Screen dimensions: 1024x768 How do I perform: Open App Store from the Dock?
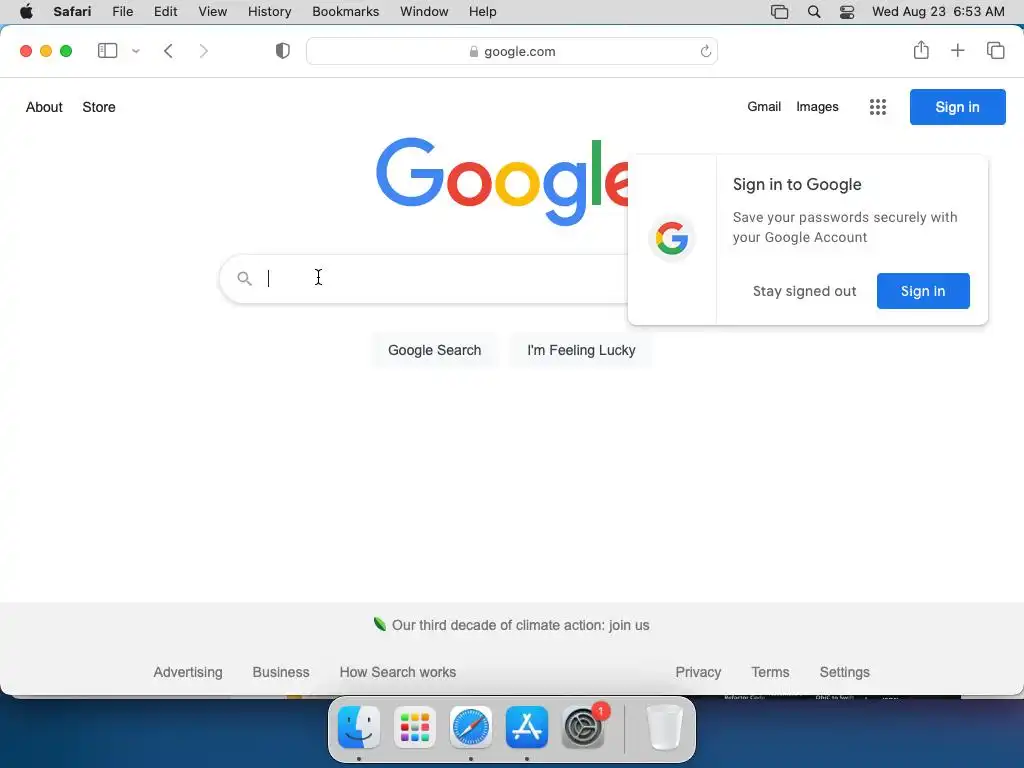[x=527, y=727]
